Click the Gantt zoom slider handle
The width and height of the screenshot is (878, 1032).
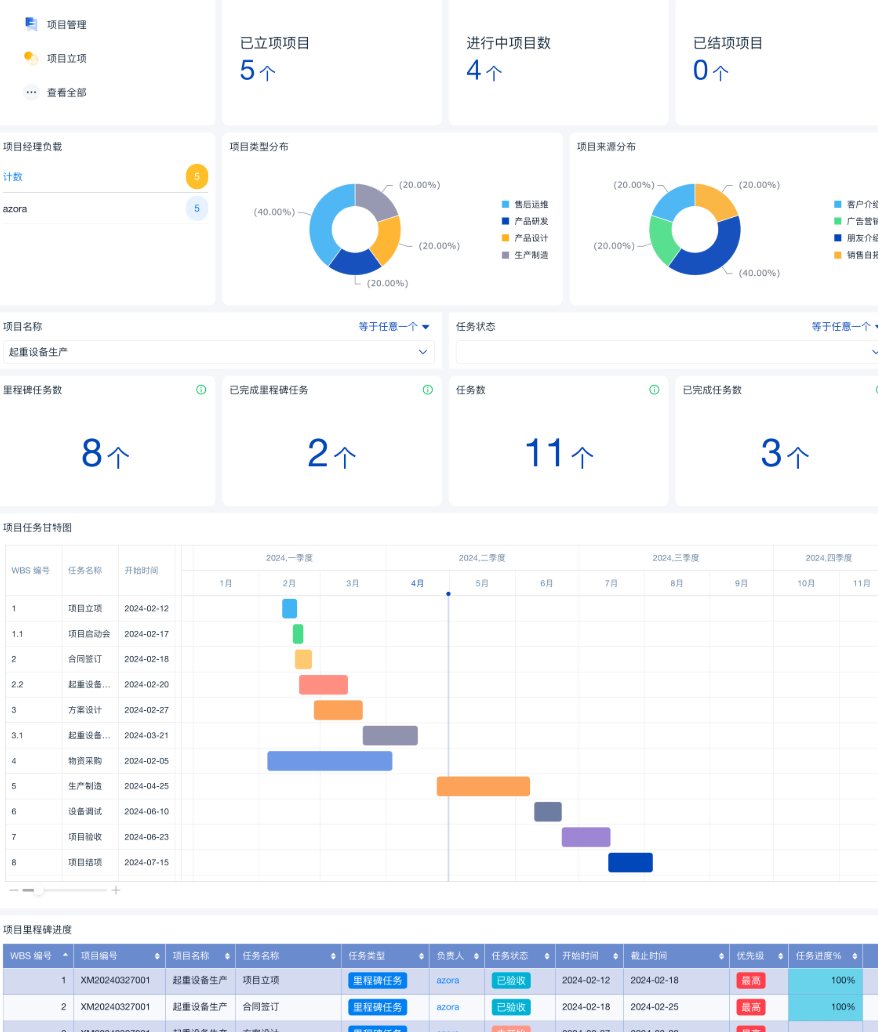pyautogui.click(x=39, y=890)
